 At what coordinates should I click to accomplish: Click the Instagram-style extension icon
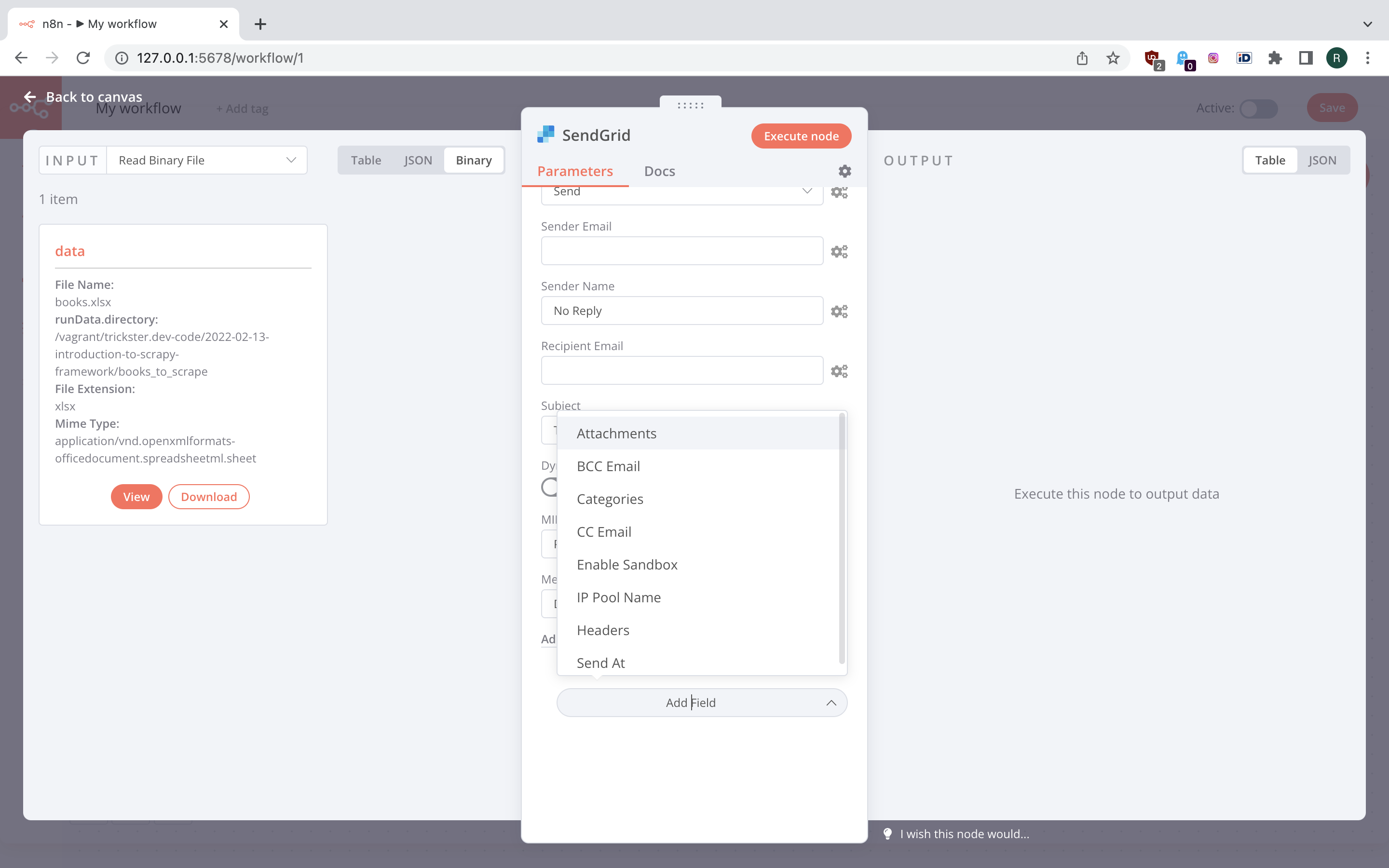tap(1213, 58)
